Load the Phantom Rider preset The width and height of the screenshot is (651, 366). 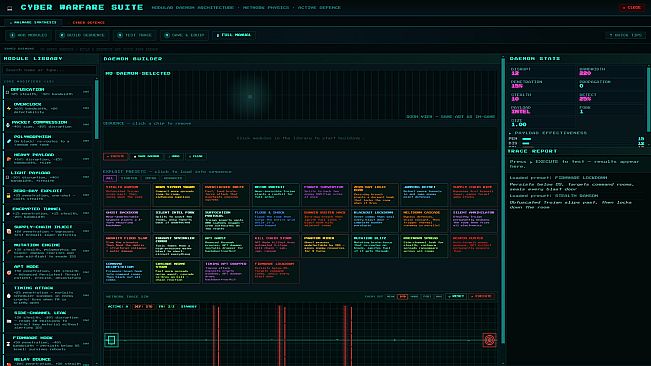325,246
